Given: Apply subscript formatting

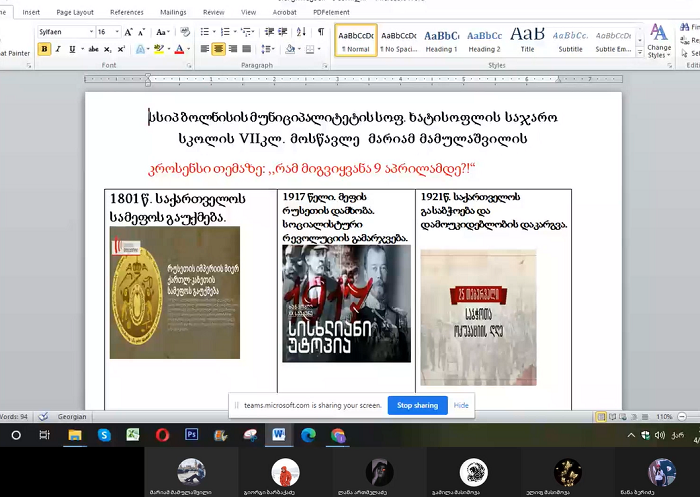Looking at the screenshot, I should 108,49.
